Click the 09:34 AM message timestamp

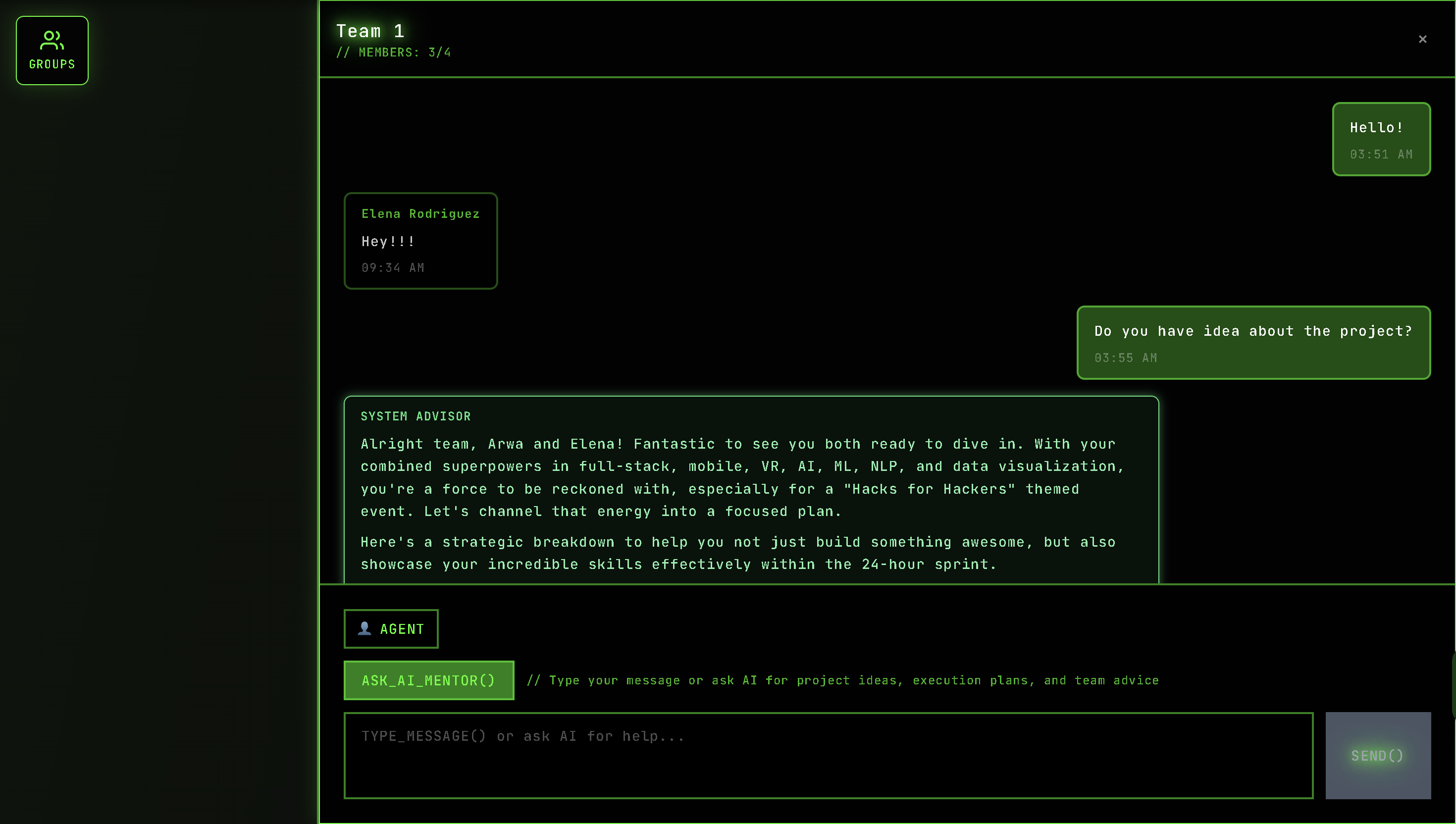[393, 268]
